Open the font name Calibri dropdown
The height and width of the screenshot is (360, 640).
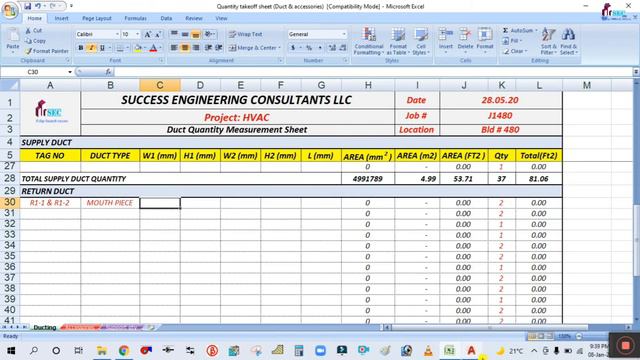[x=117, y=34]
